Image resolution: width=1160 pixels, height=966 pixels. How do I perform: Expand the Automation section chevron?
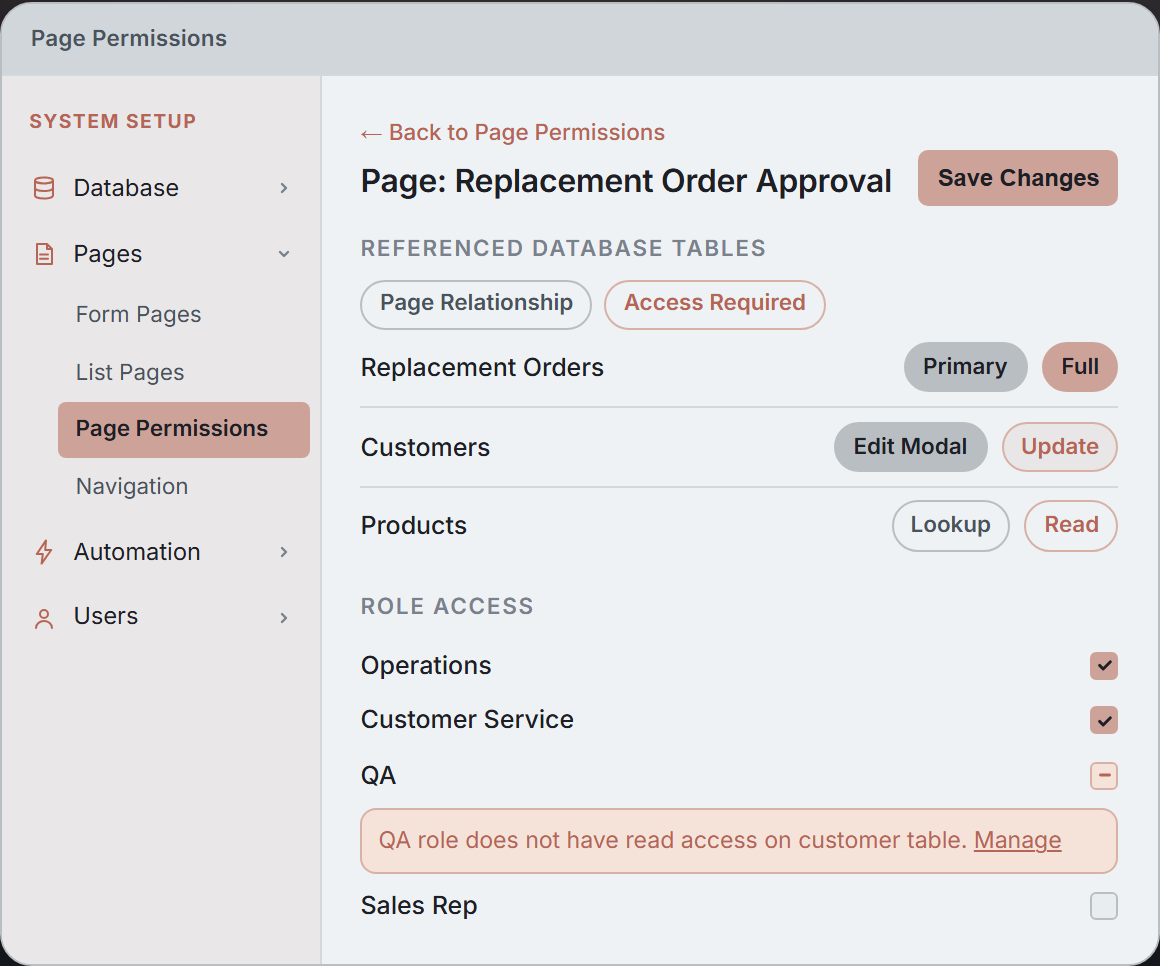[284, 552]
